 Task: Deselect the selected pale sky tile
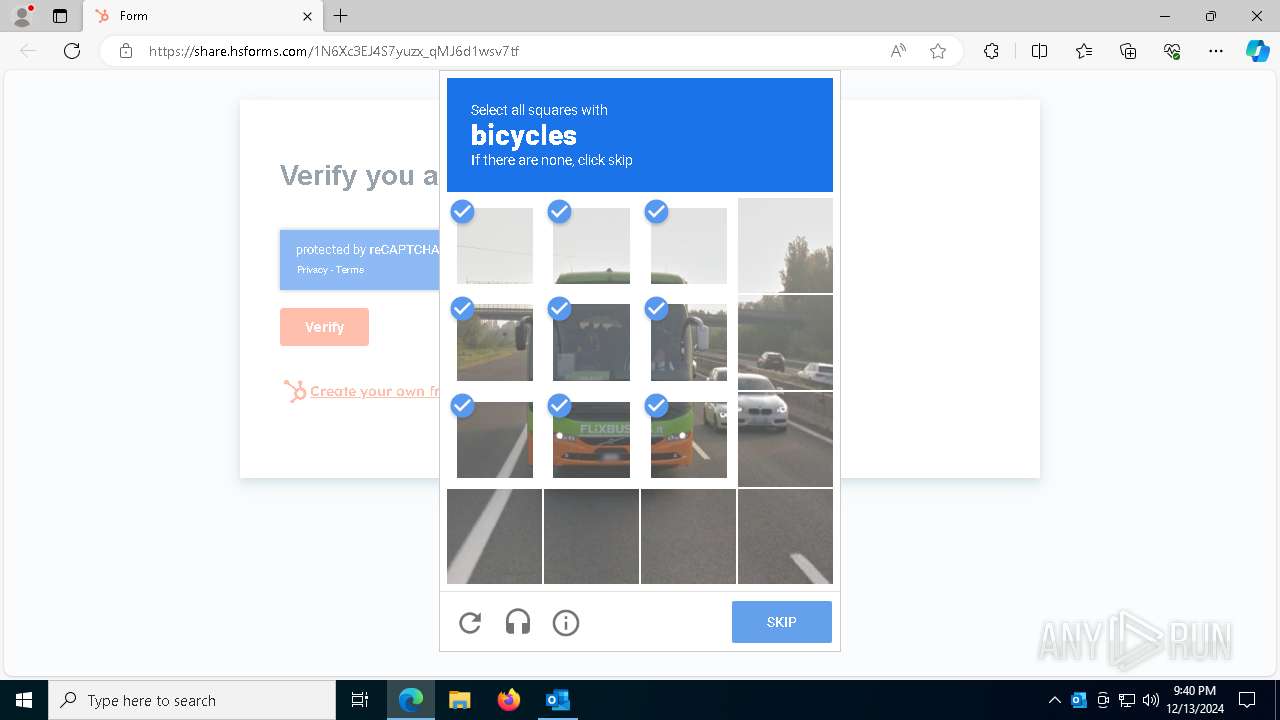pyautogui.click(x=689, y=246)
